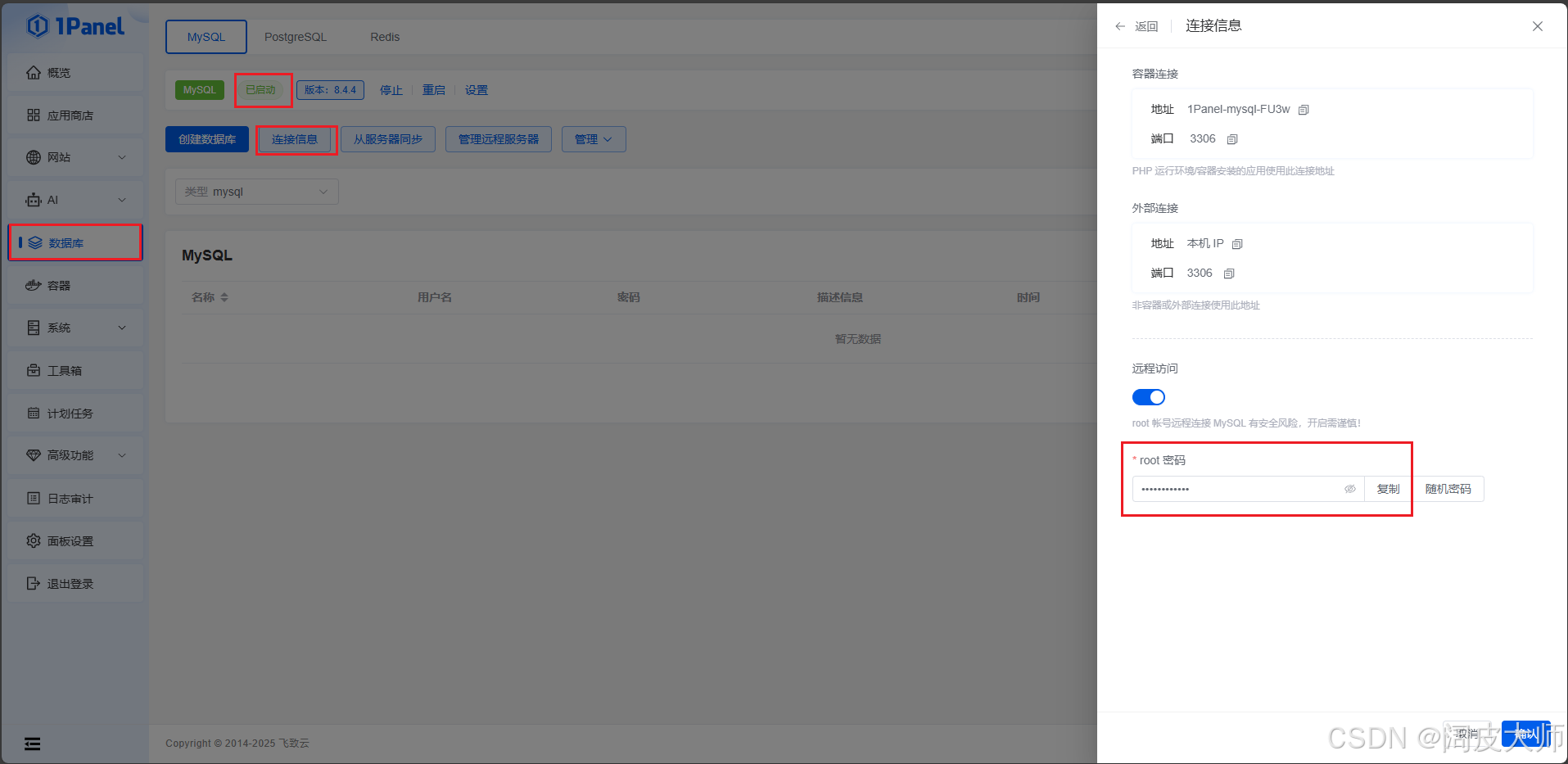Click the 创建数据库 button

click(x=207, y=139)
